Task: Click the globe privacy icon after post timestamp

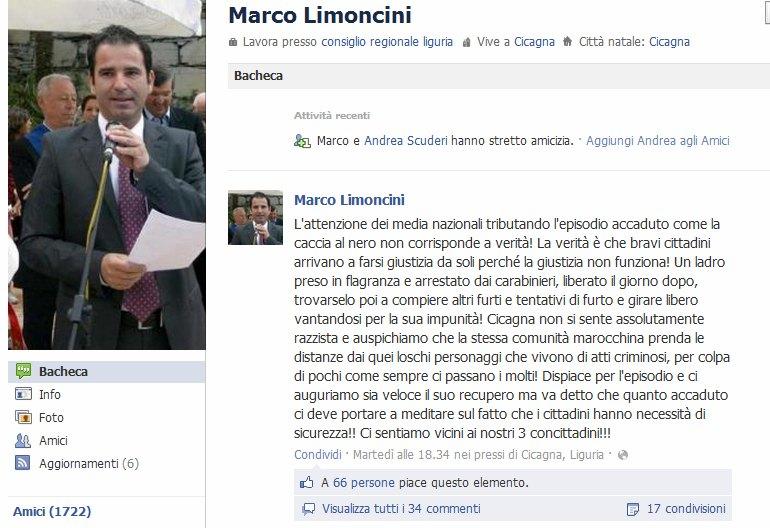Action: point(623,455)
